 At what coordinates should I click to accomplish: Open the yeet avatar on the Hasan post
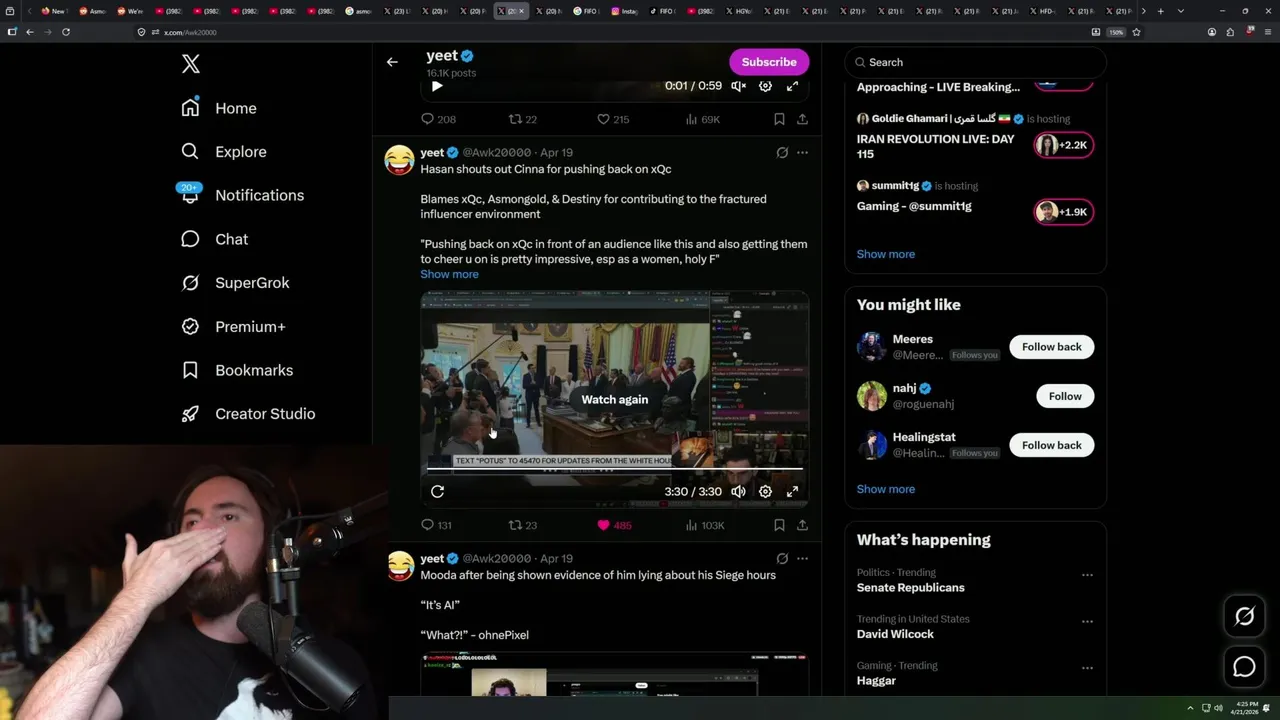pyautogui.click(x=399, y=160)
